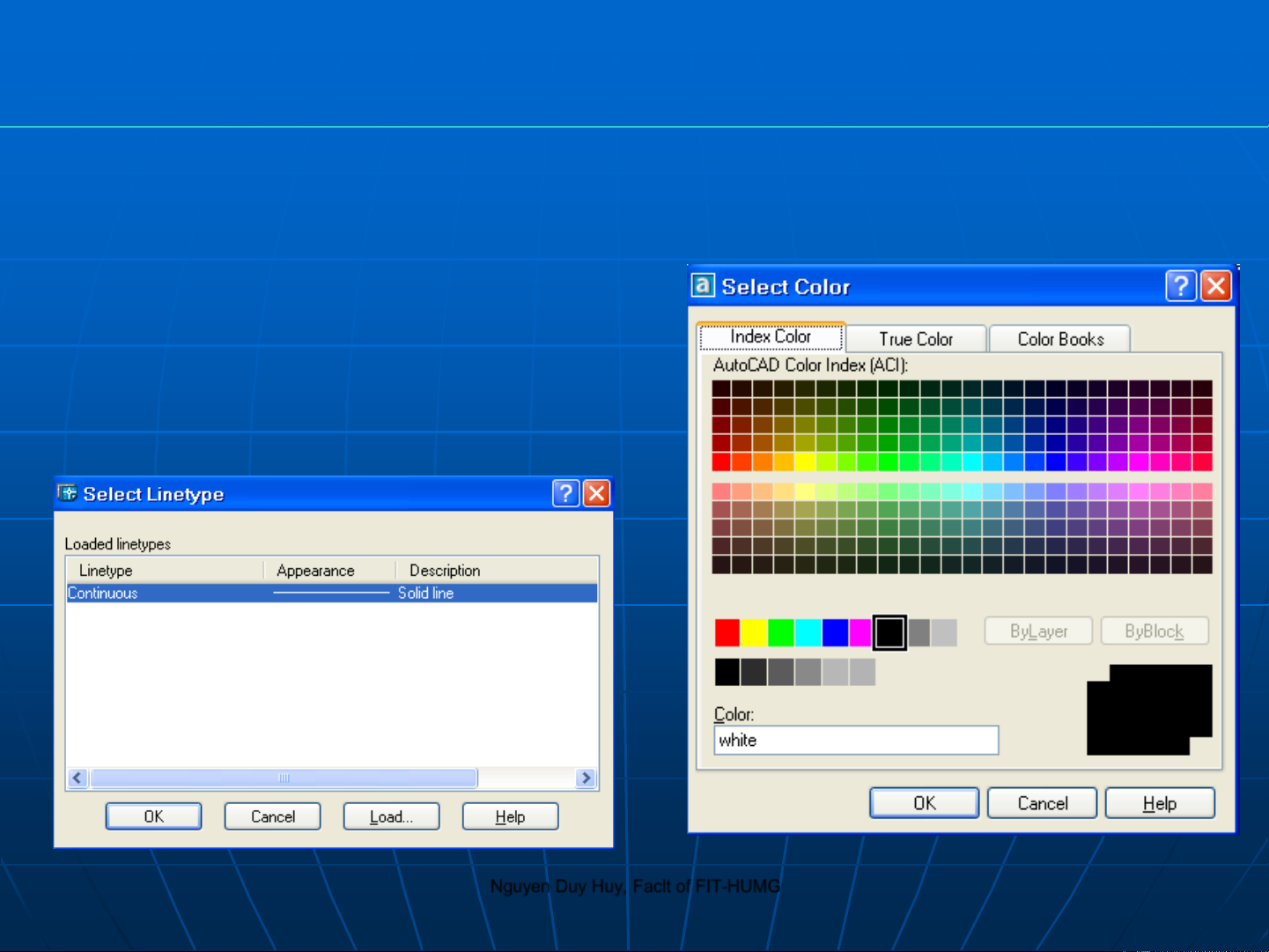
Task: Pick the yellow standard color swatch
Action: pos(754,632)
